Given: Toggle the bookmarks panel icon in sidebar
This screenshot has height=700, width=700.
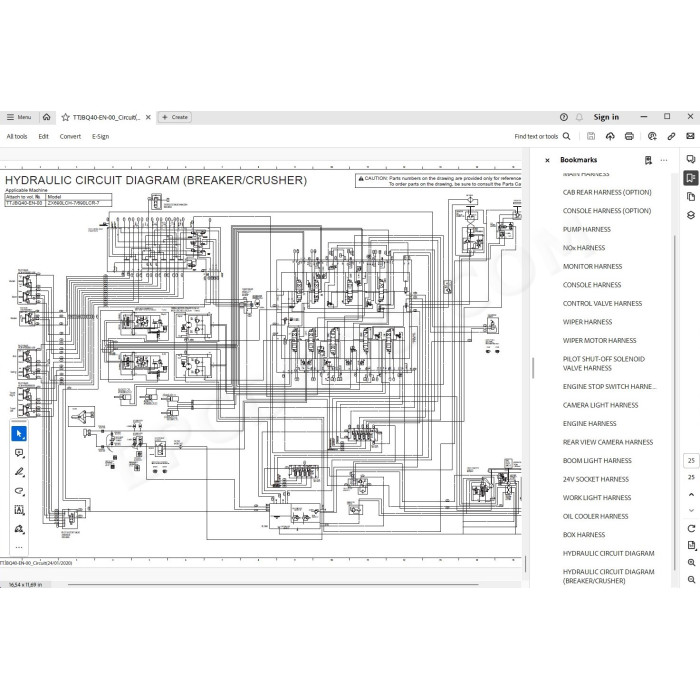Looking at the screenshot, I should (x=691, y=178).
